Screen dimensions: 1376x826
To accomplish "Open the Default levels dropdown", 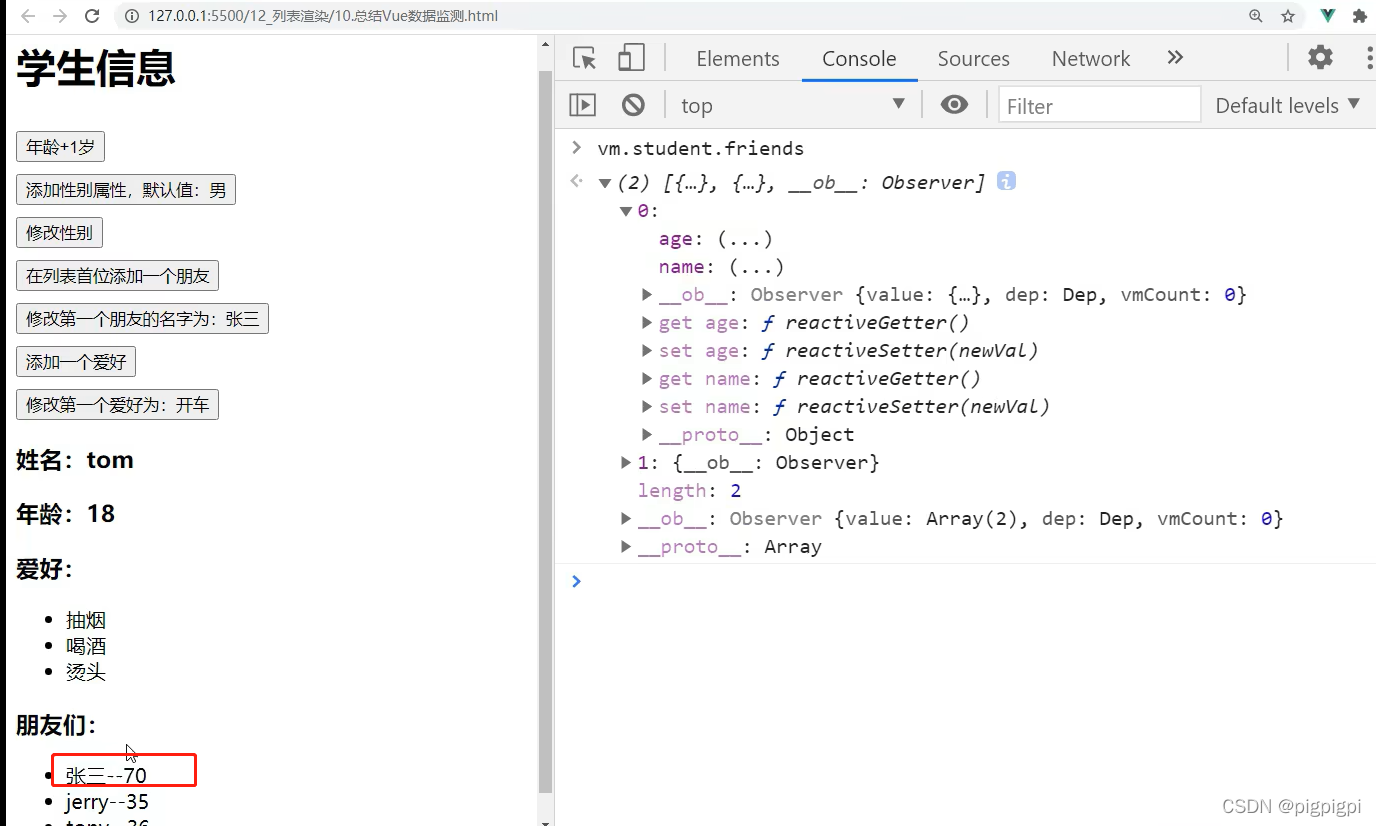I will point(1288,105).
